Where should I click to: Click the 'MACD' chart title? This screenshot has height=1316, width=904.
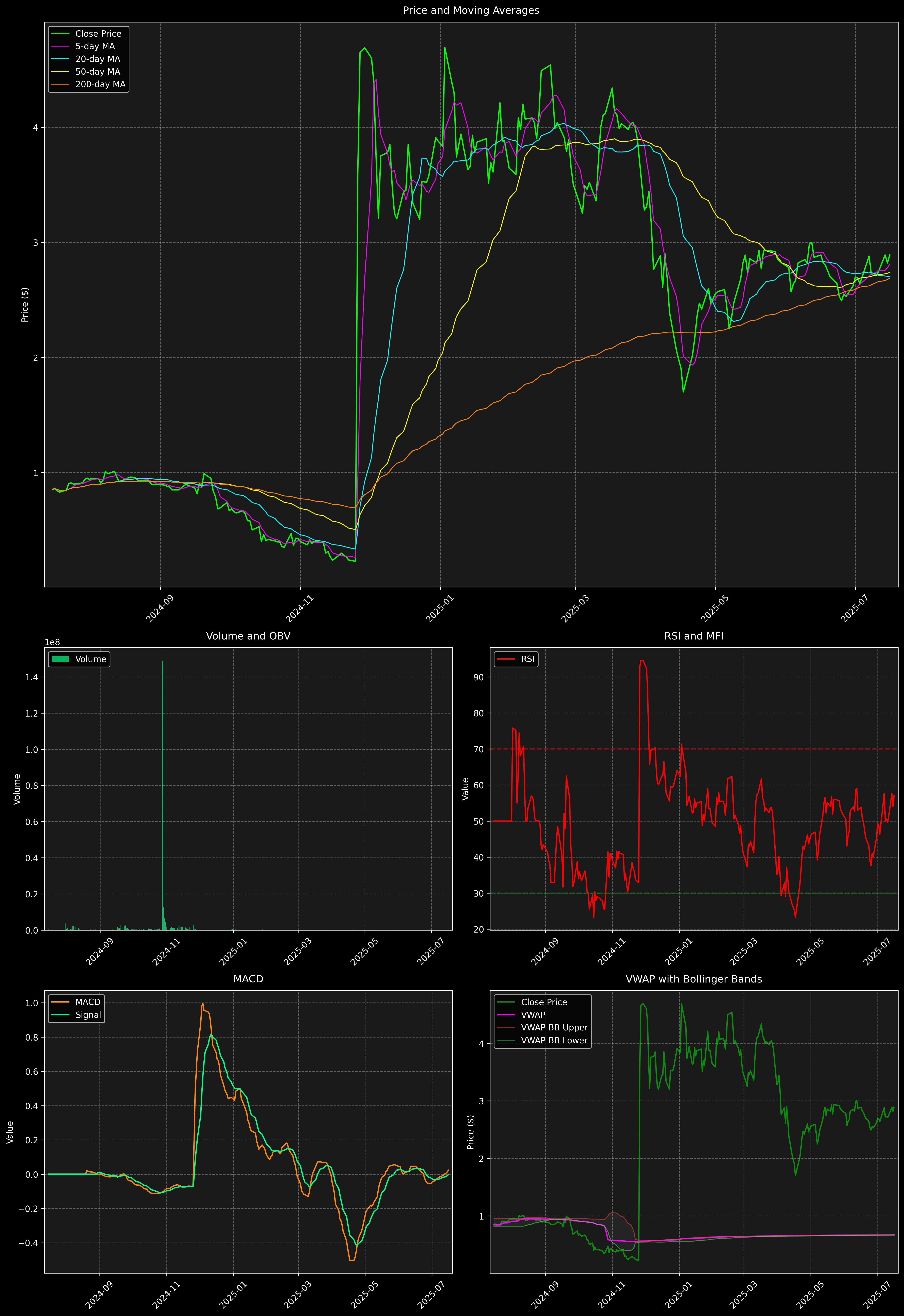[248, 979]
